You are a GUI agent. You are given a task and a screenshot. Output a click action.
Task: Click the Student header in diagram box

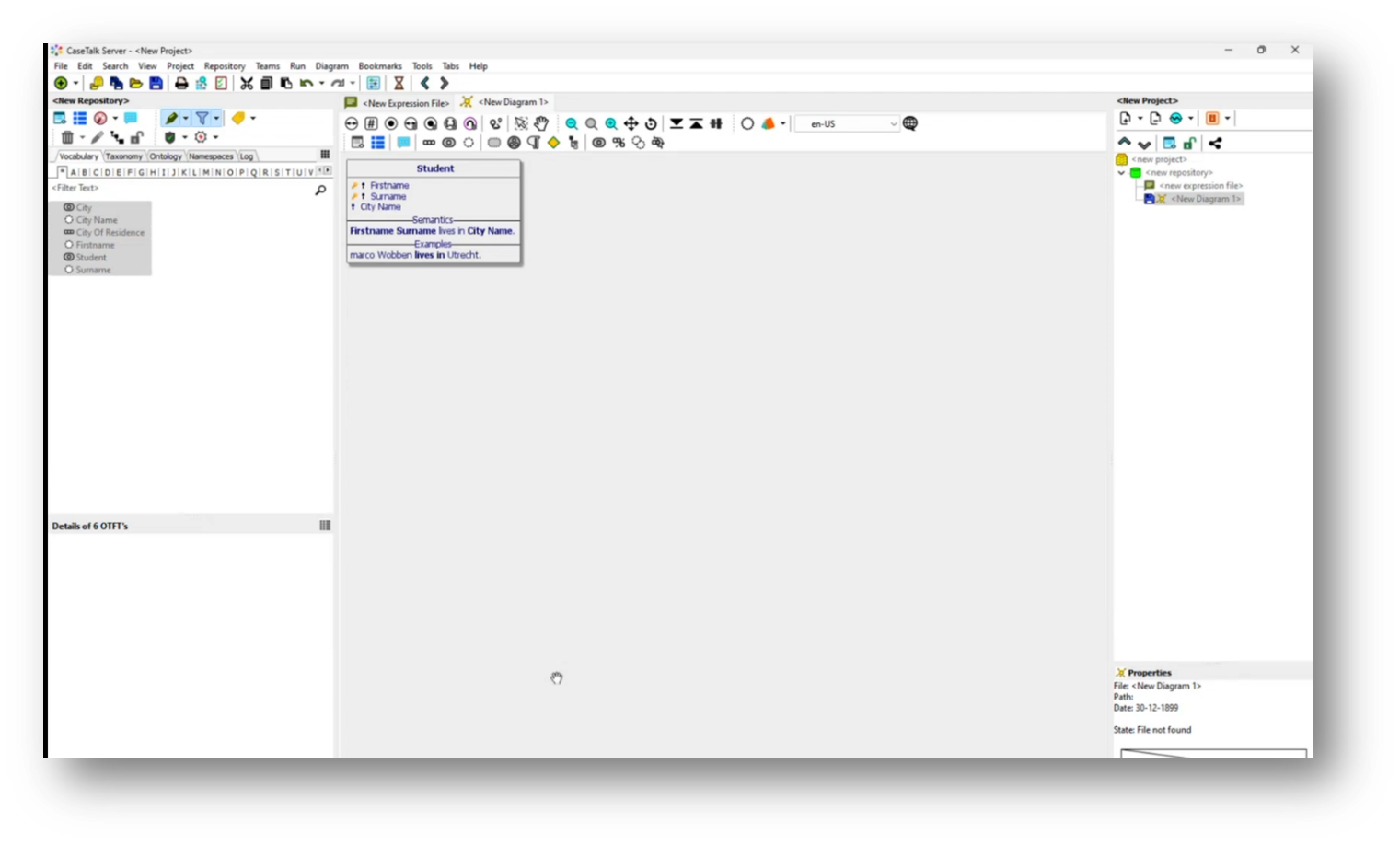[434, 168]
